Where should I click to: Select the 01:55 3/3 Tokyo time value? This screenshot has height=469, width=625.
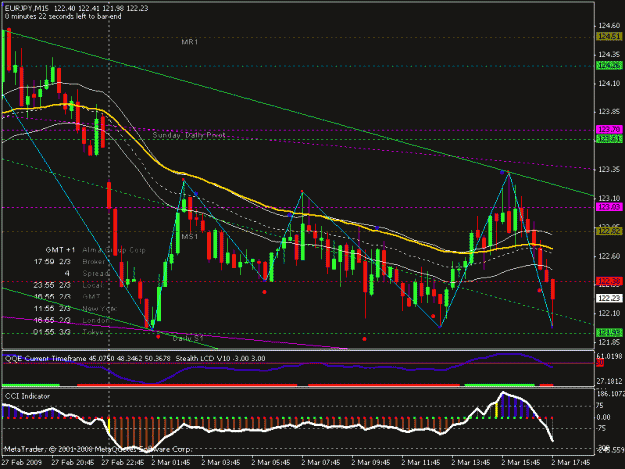click(52, 332)
